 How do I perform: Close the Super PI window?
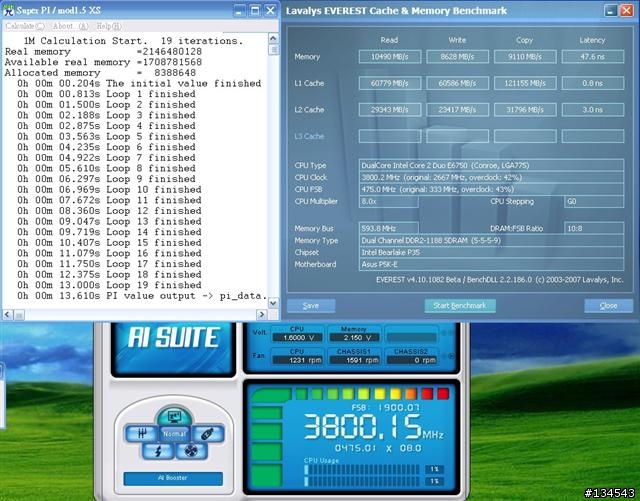coord(270,11)
